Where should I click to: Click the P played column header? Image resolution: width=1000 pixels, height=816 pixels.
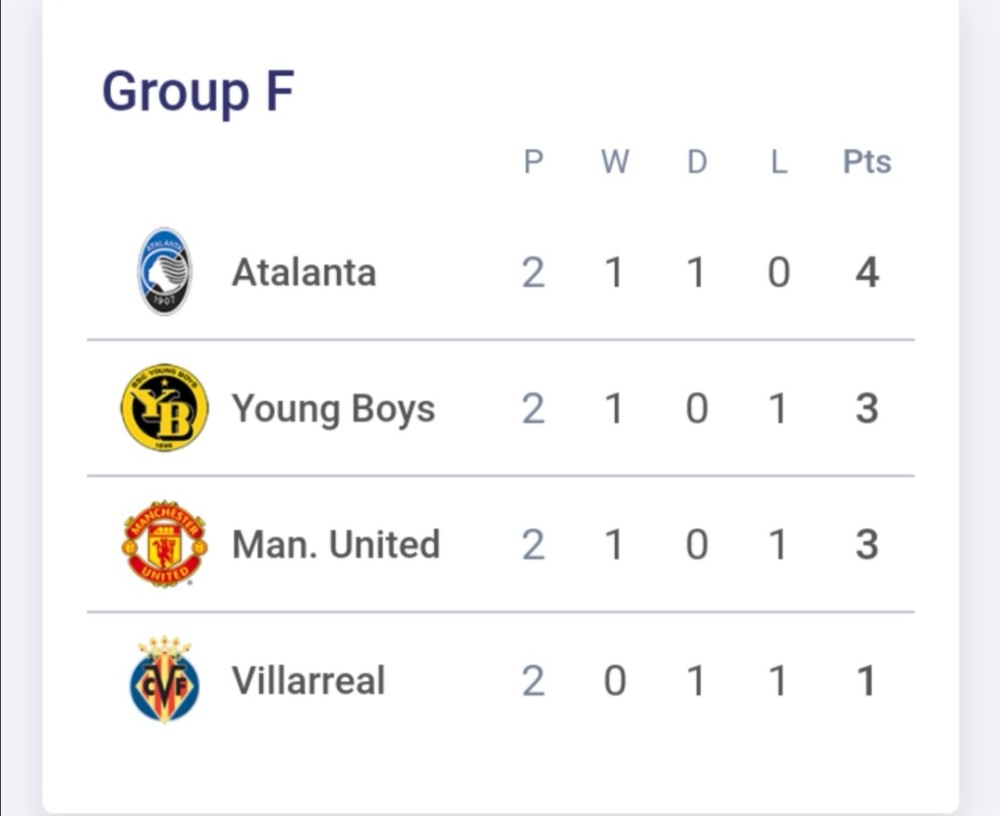pyautogui.click(x=534, y=162)
